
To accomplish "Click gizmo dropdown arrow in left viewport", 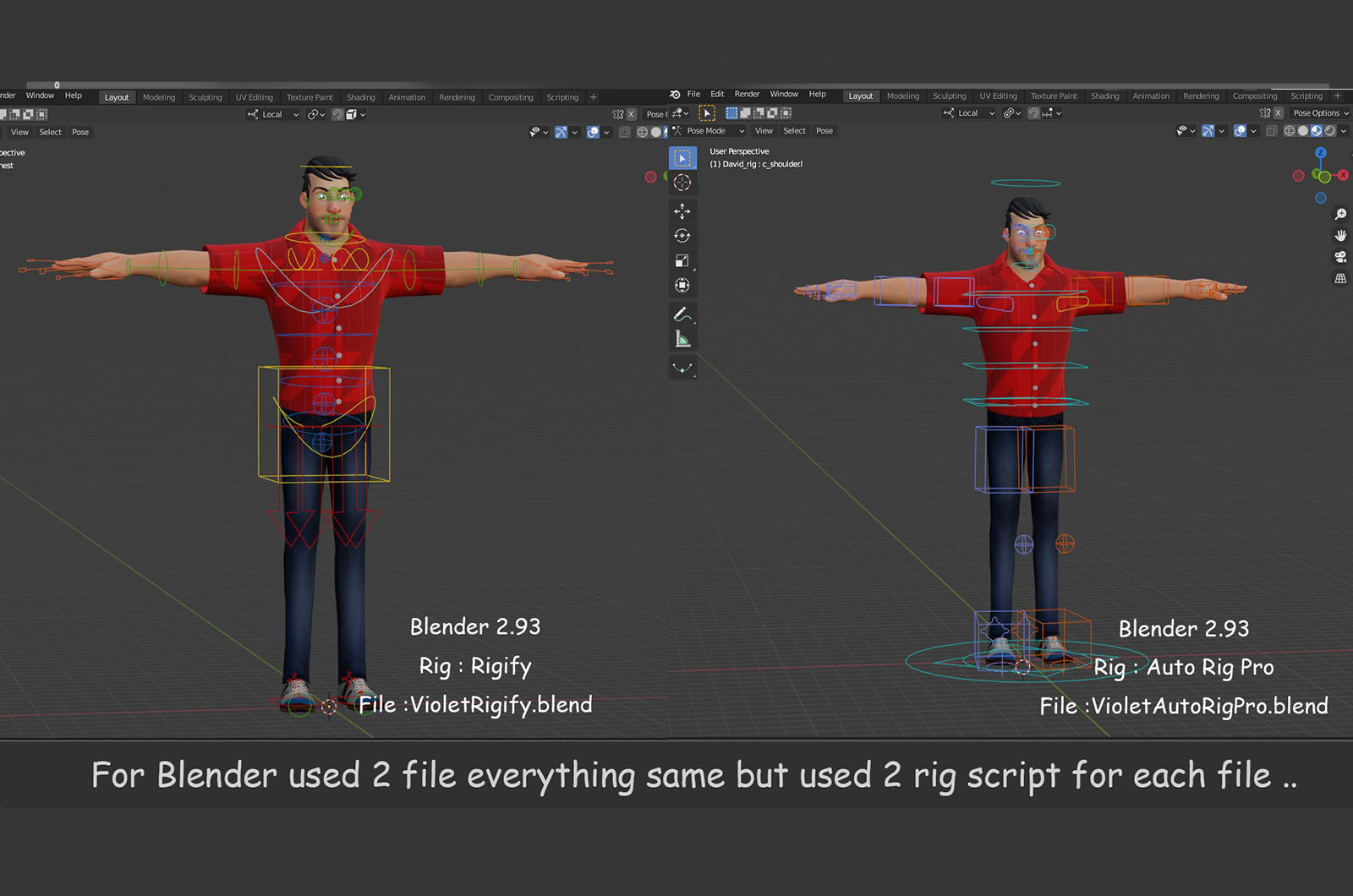I will click(x=574, y=133).
